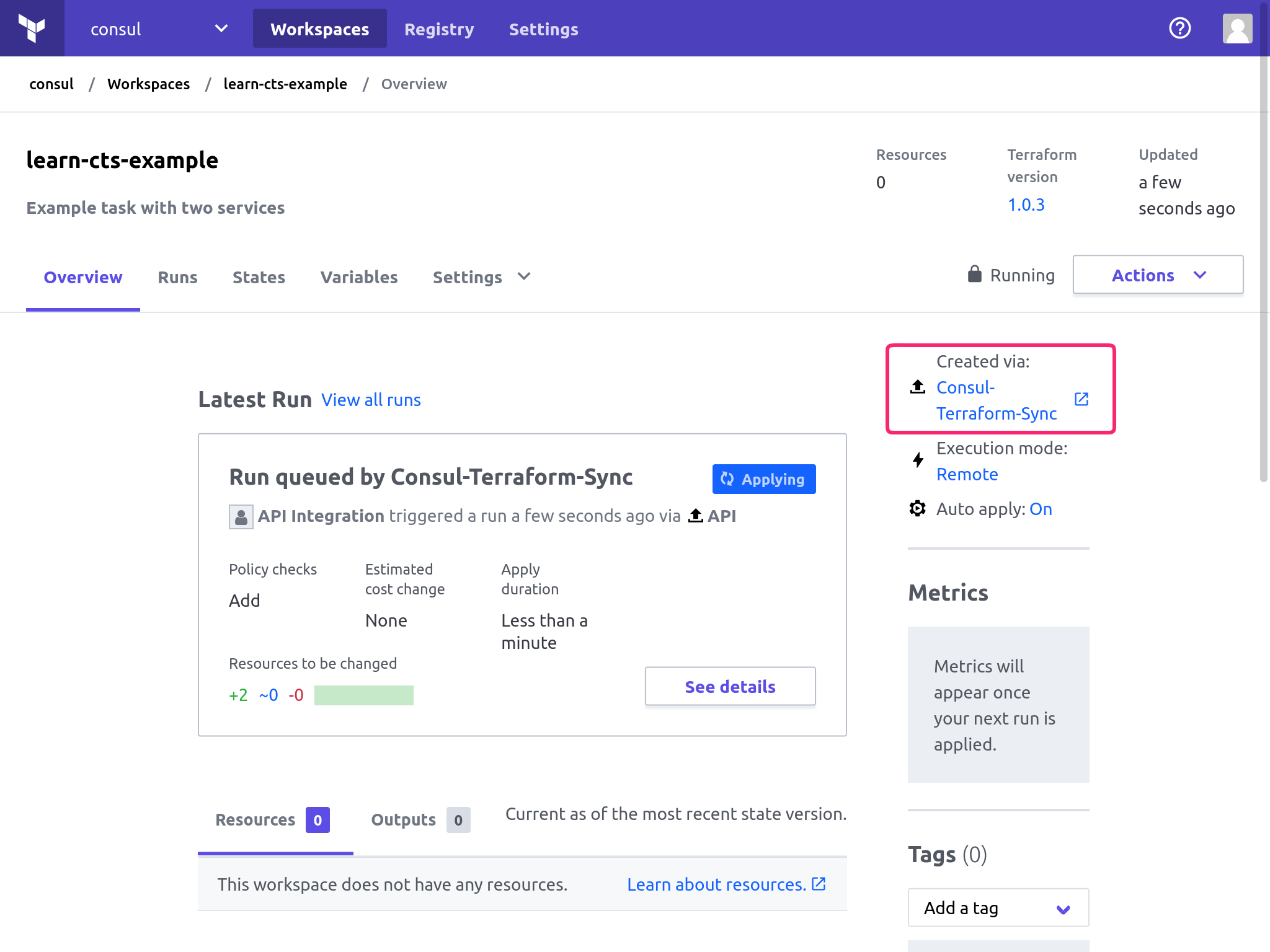
Task: Click the Tags (0) heading
Action: click(x=948, y=854)
